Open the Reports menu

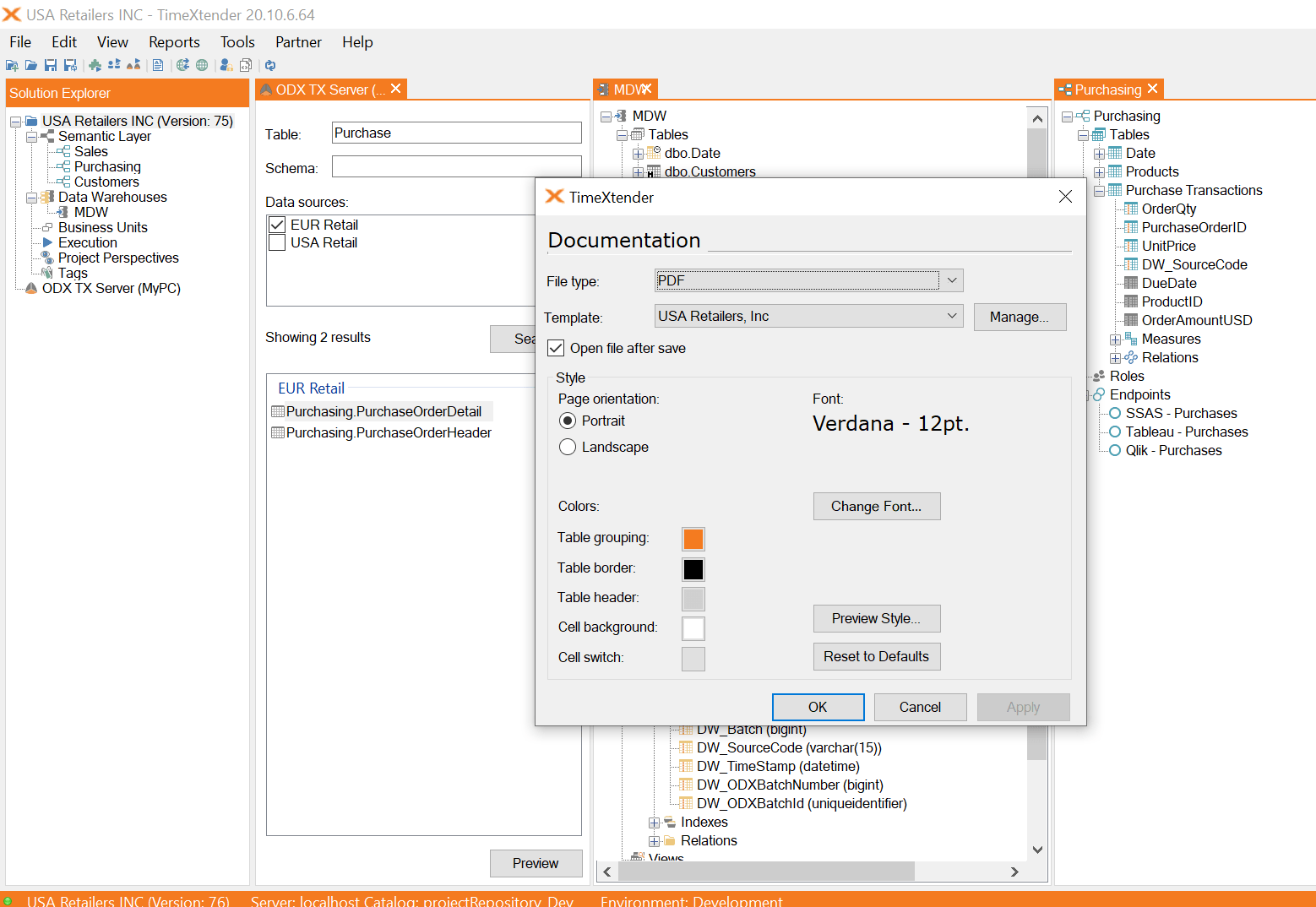174,42
